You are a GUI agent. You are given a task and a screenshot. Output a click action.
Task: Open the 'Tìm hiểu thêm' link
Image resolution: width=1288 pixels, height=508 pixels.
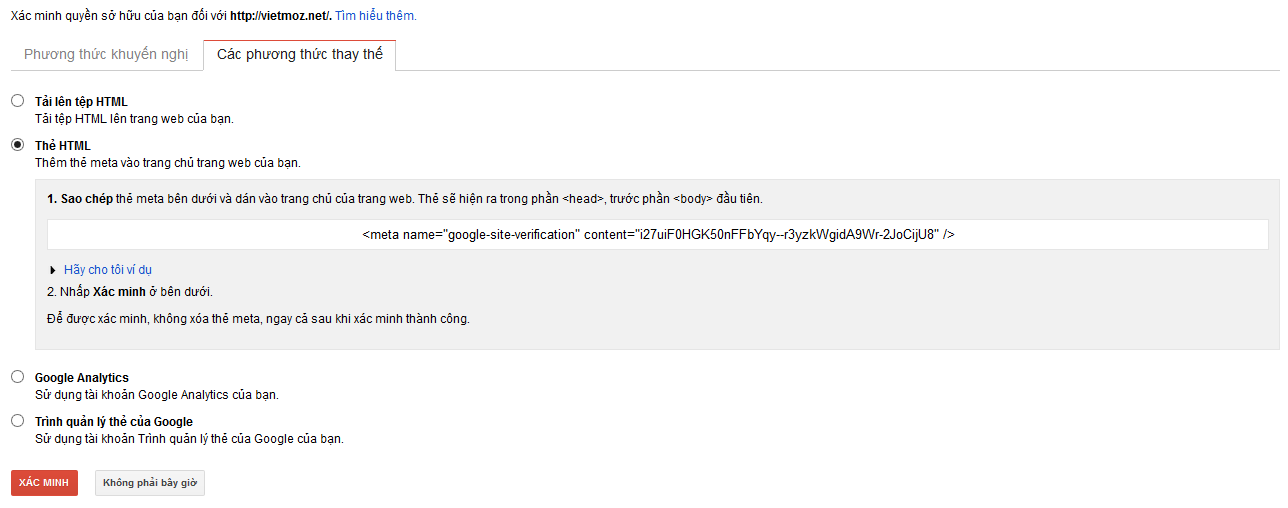pos(375,16)
